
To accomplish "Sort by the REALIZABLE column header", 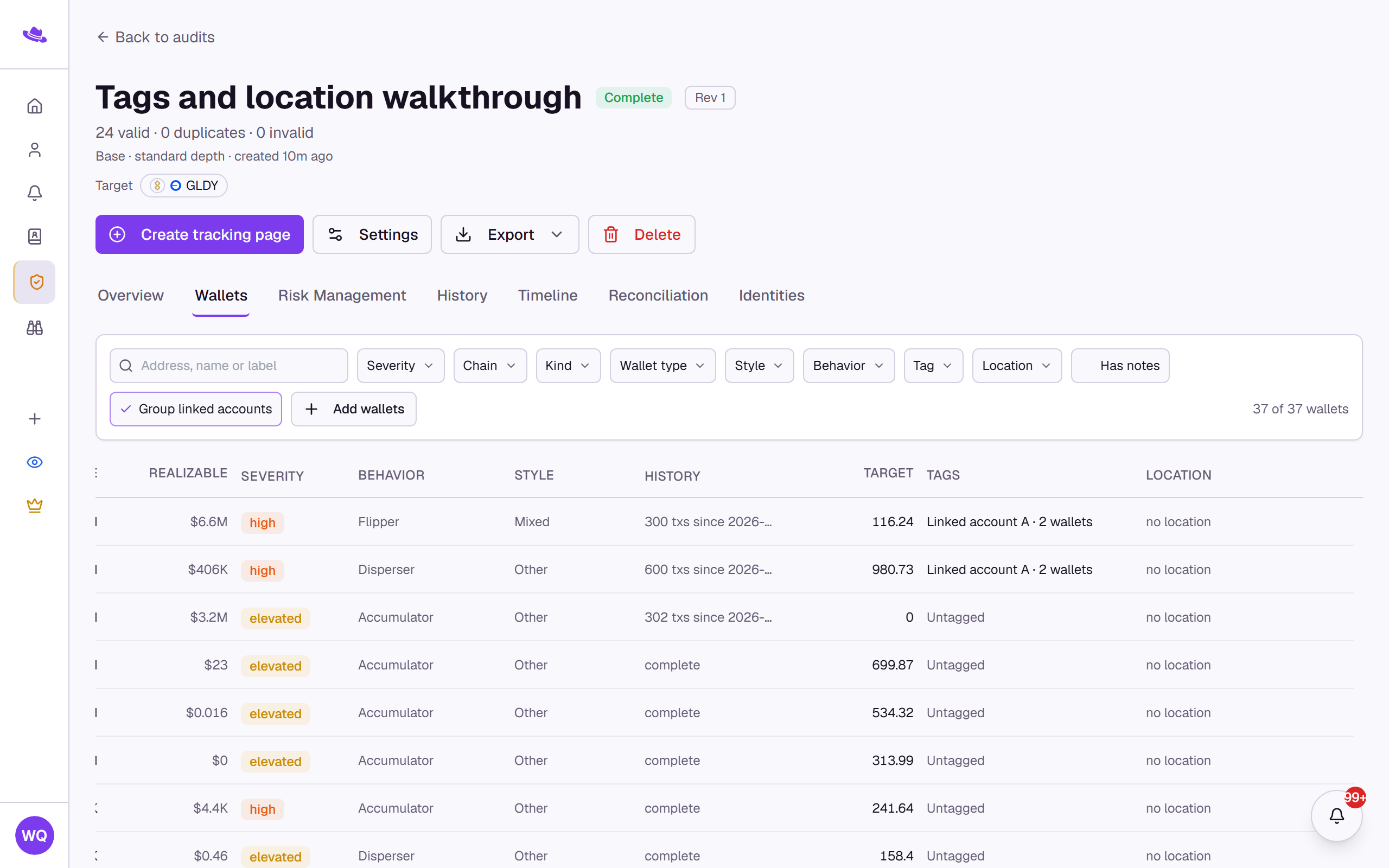I will (x=188, y=473).
